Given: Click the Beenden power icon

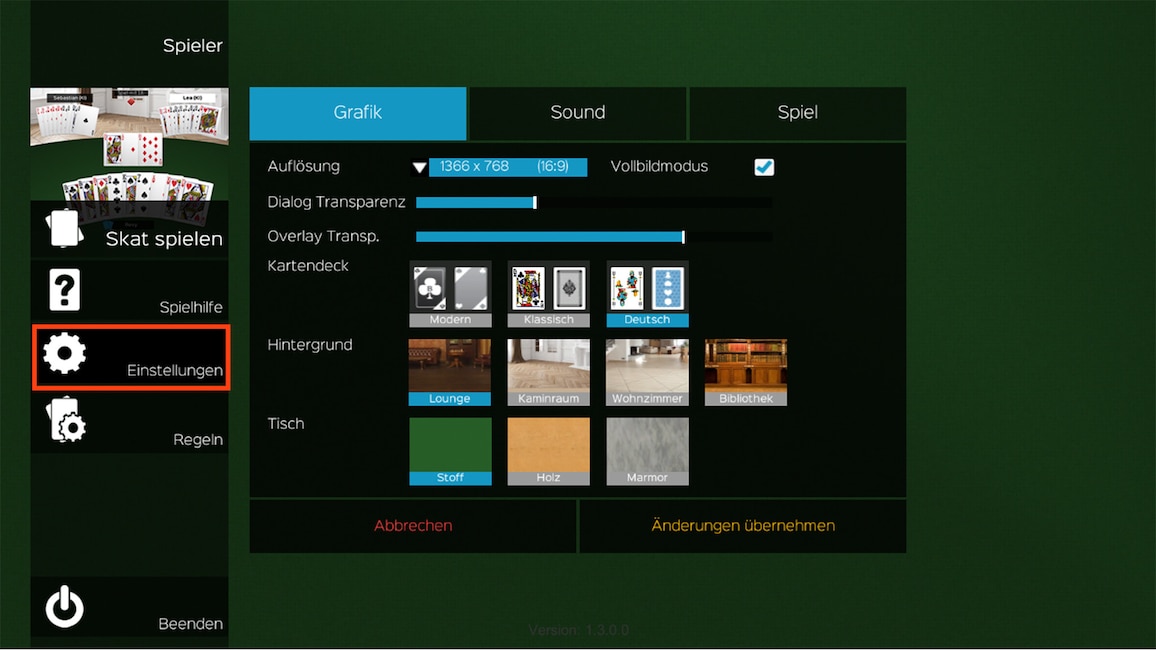Looking at the screenshot, I should (x=65, y=607).
